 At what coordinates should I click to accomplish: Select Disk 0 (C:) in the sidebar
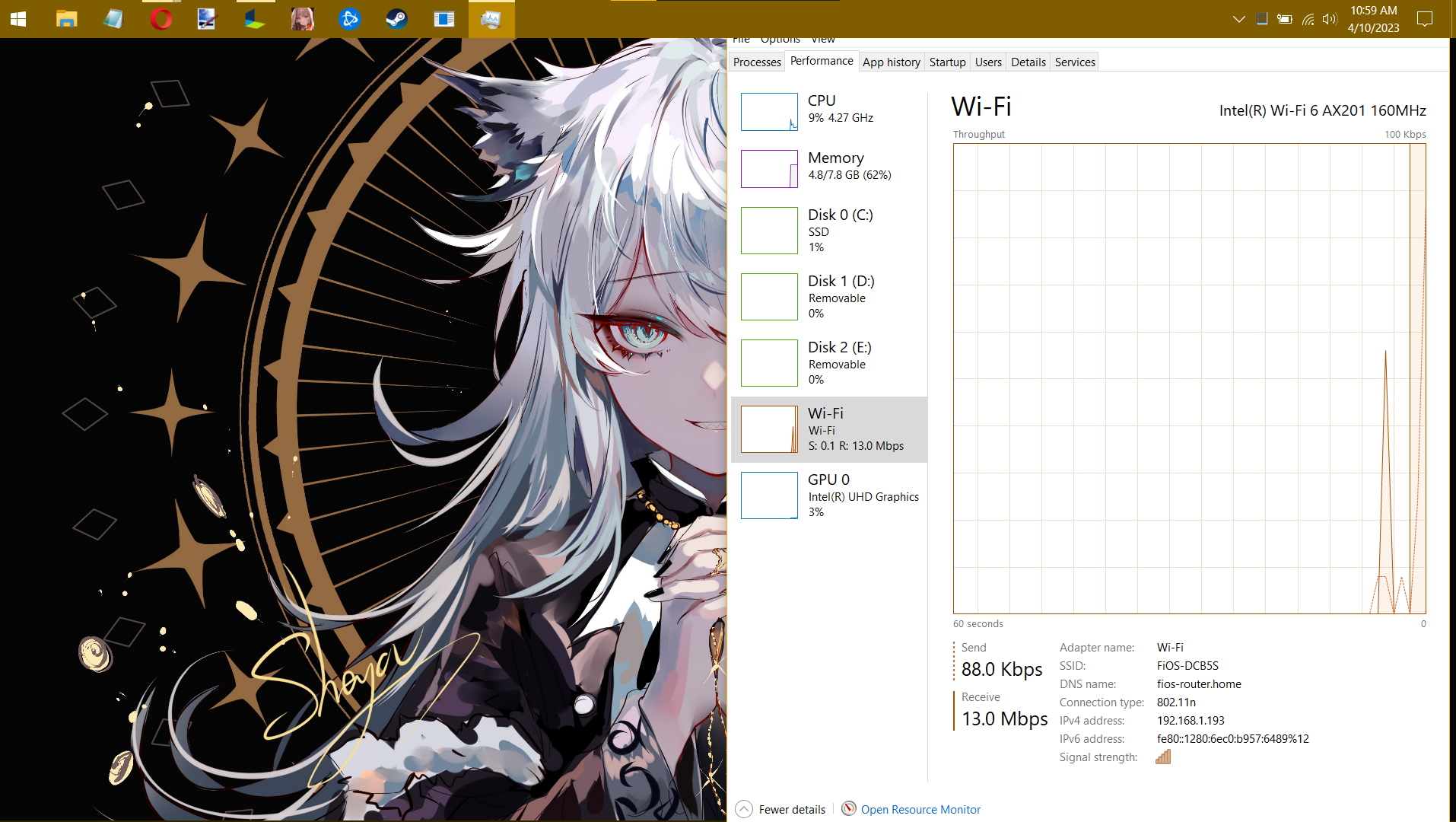(829, 231)
